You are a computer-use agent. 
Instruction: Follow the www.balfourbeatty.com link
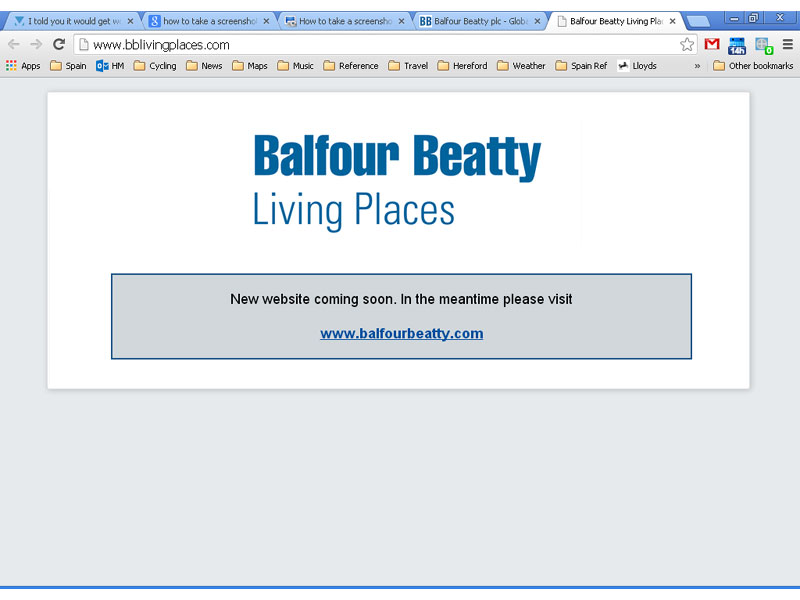(402, 333)
